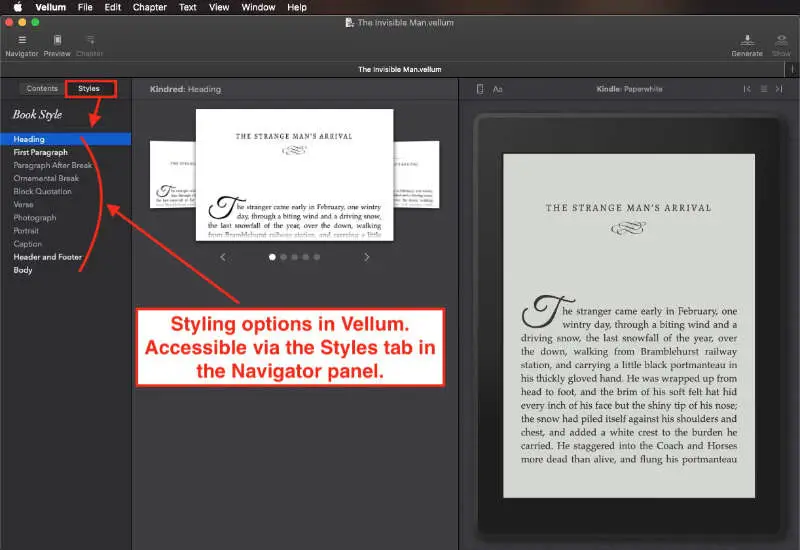Open the Edit menu
Viewport: 800px width, 550px height.
[x=113, y=7]
